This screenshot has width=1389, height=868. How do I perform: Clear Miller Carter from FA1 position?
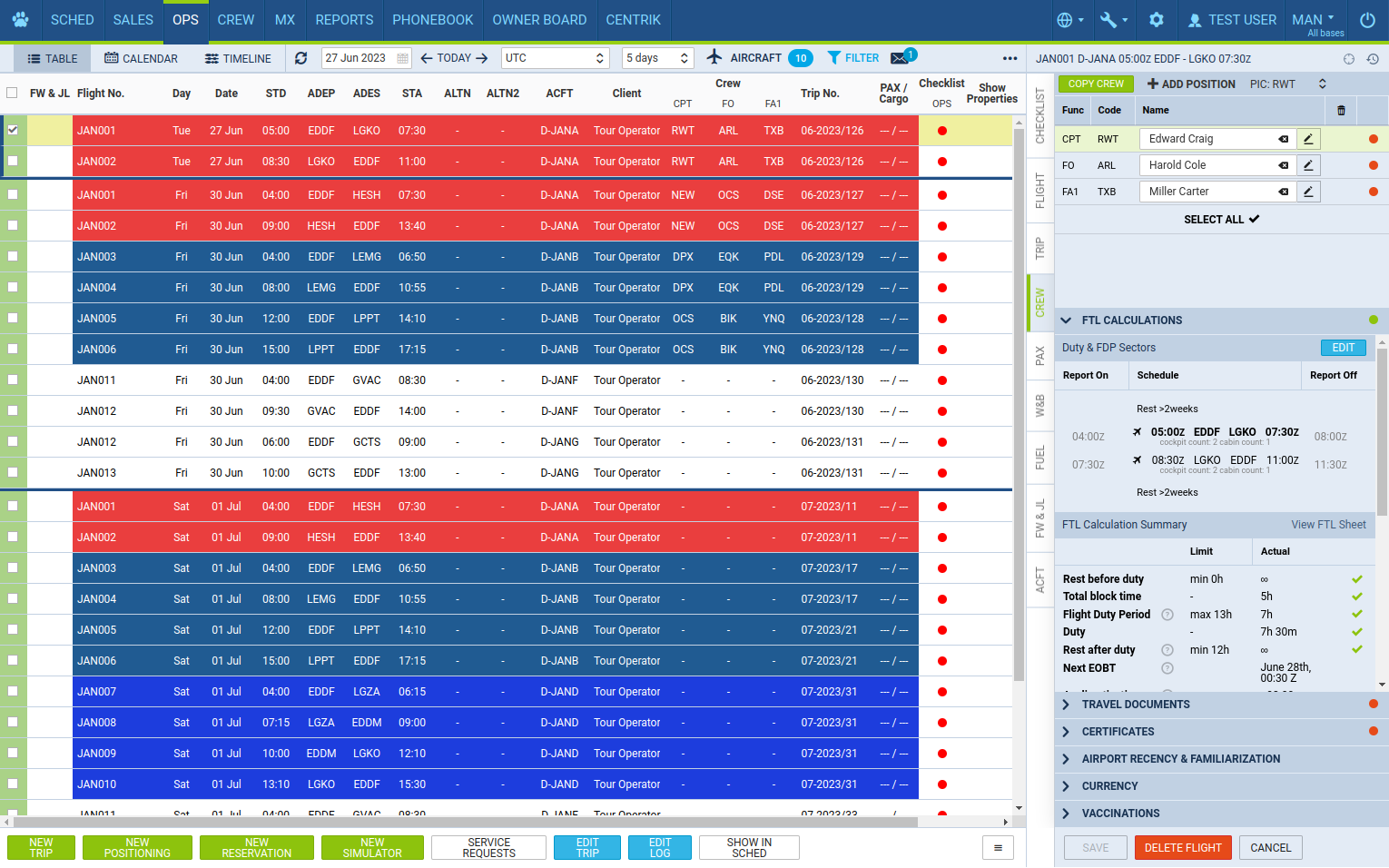coord(1284,192)
